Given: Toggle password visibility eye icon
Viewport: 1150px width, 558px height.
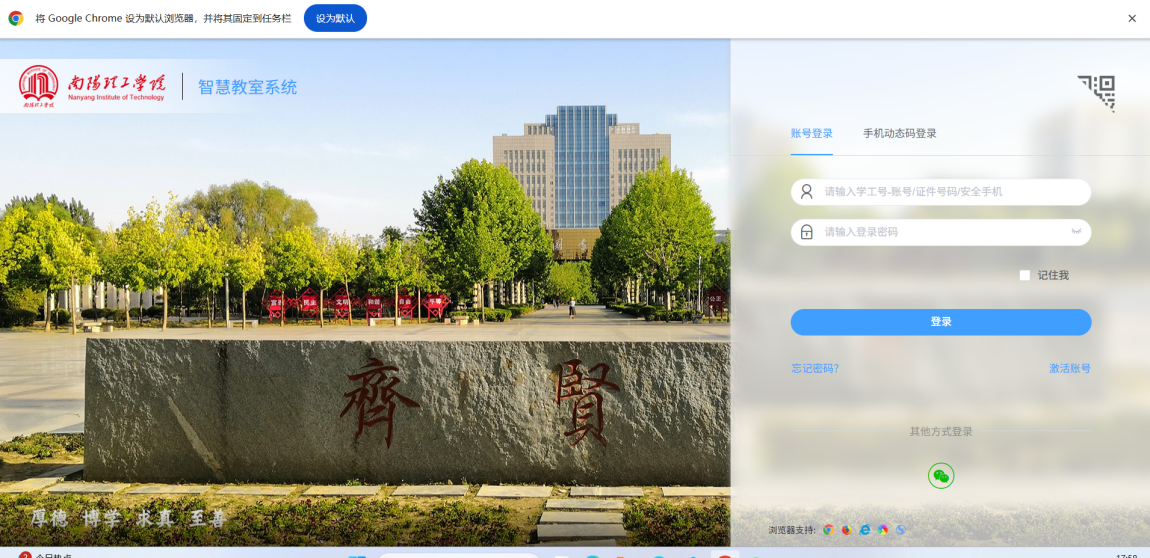Looking at the screenshot, I should [1076, 232].
